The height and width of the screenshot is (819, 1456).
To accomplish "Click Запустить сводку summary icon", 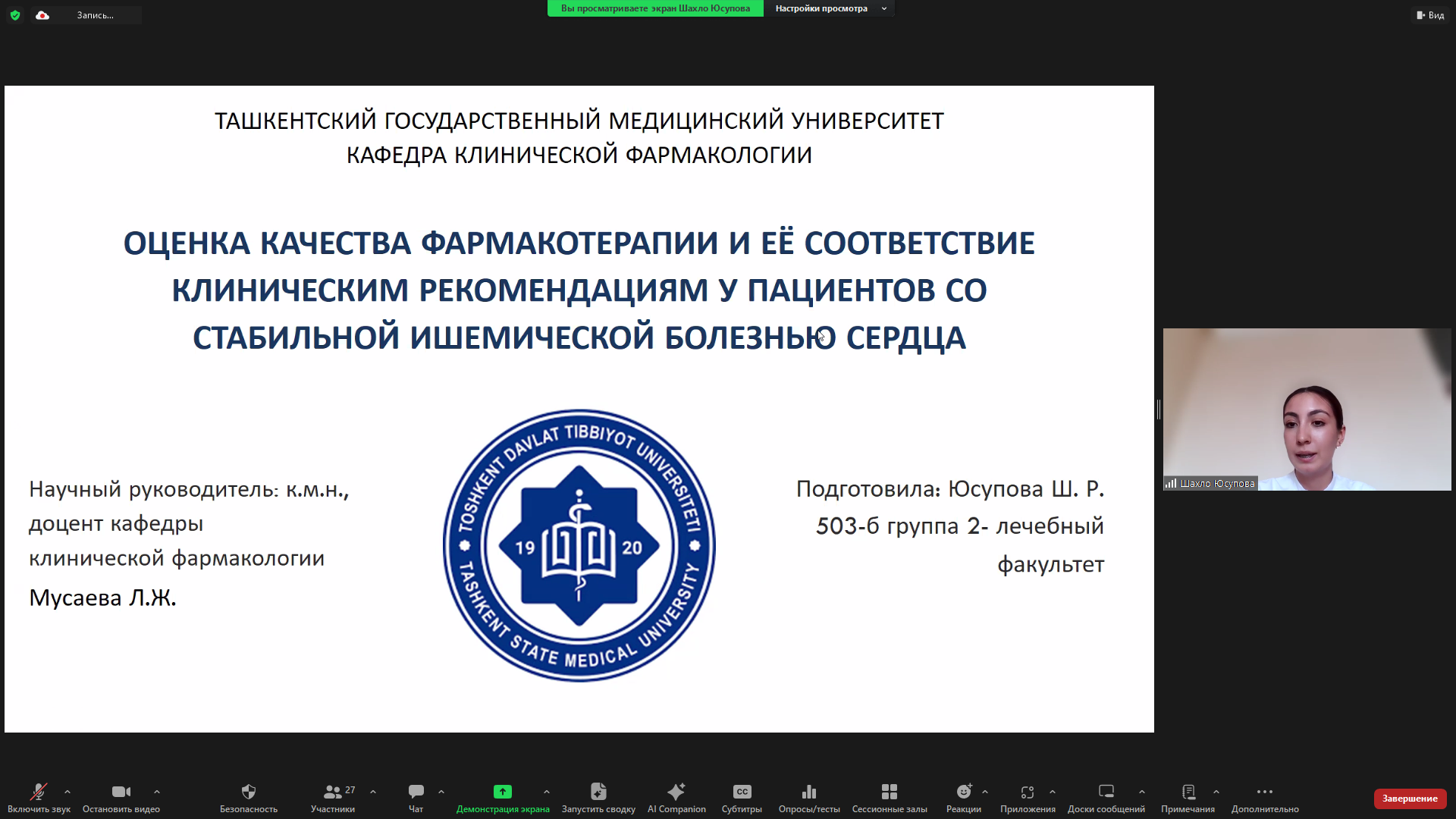I will (x=598, y=792).
